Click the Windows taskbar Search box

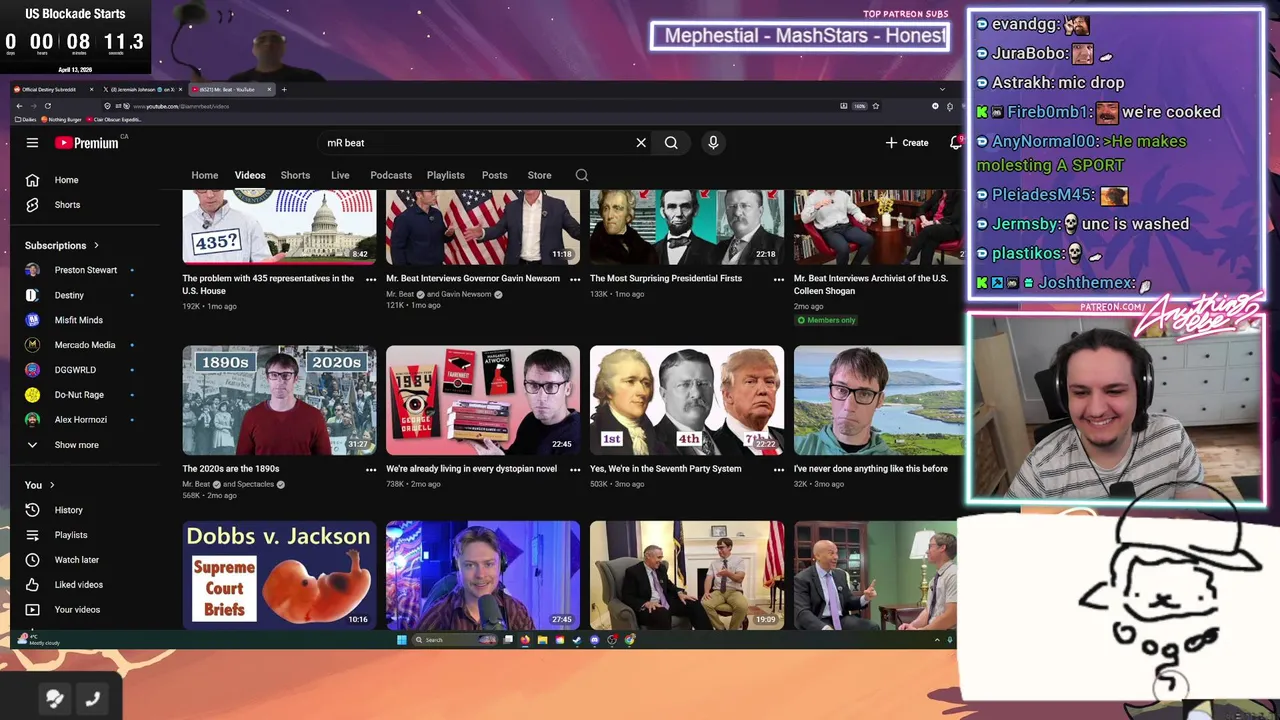(x=455, y=640)
